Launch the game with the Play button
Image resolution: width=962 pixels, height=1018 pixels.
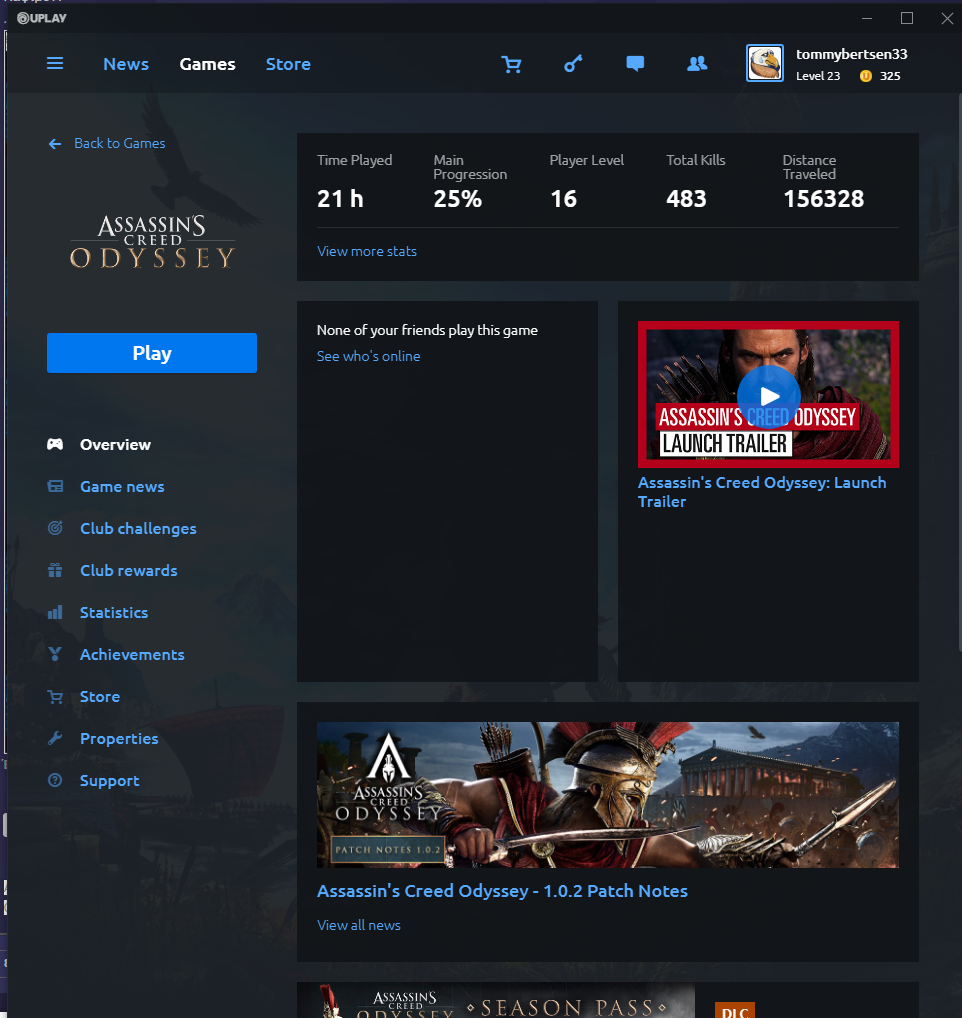pos(152,353)
